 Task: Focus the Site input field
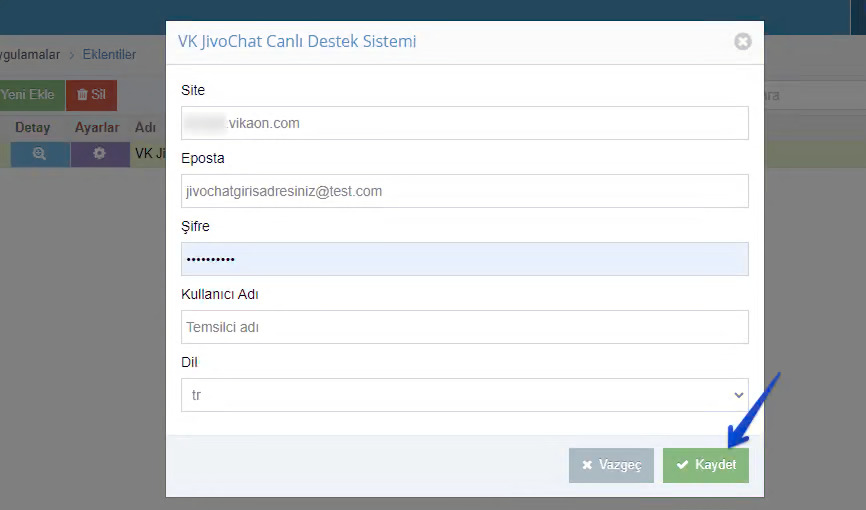coord(464,123)
